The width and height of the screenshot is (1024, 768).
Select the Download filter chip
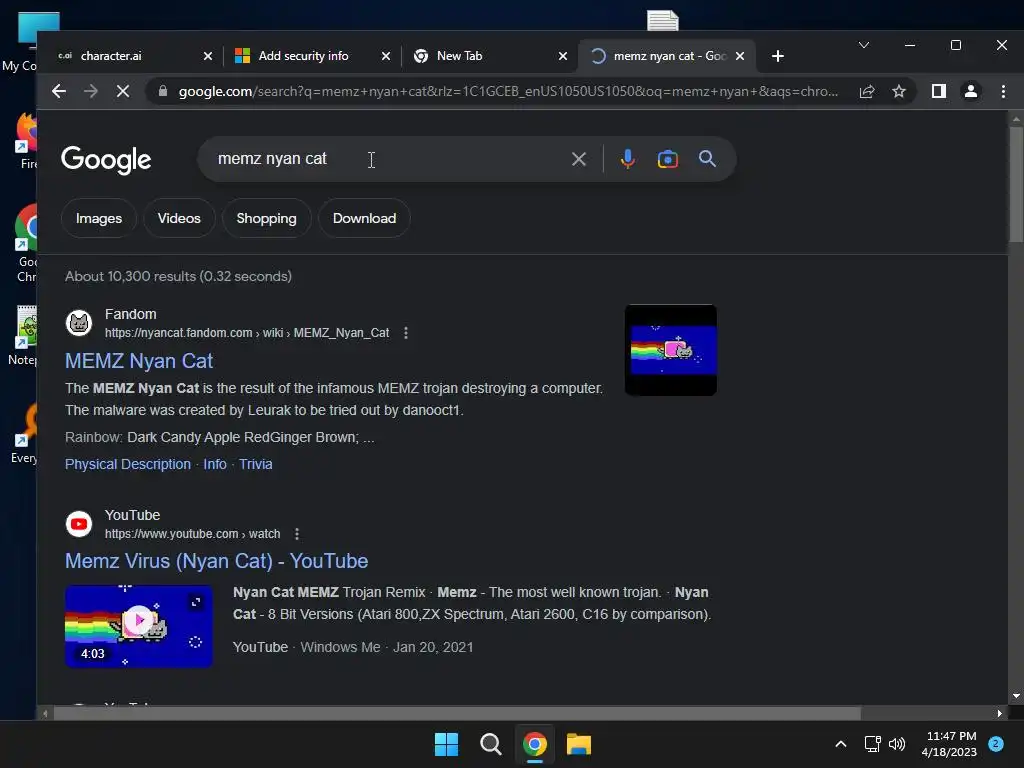[x=364, y=218]
